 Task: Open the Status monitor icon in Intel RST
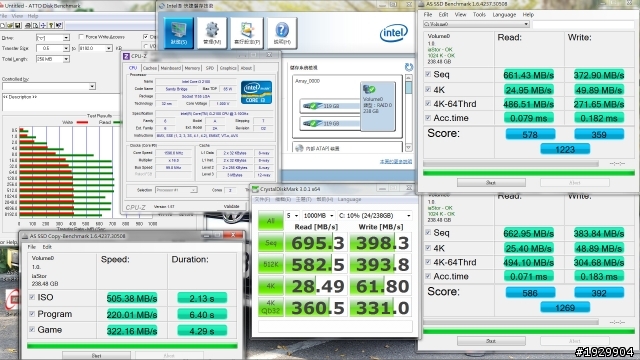pos(178,33)
